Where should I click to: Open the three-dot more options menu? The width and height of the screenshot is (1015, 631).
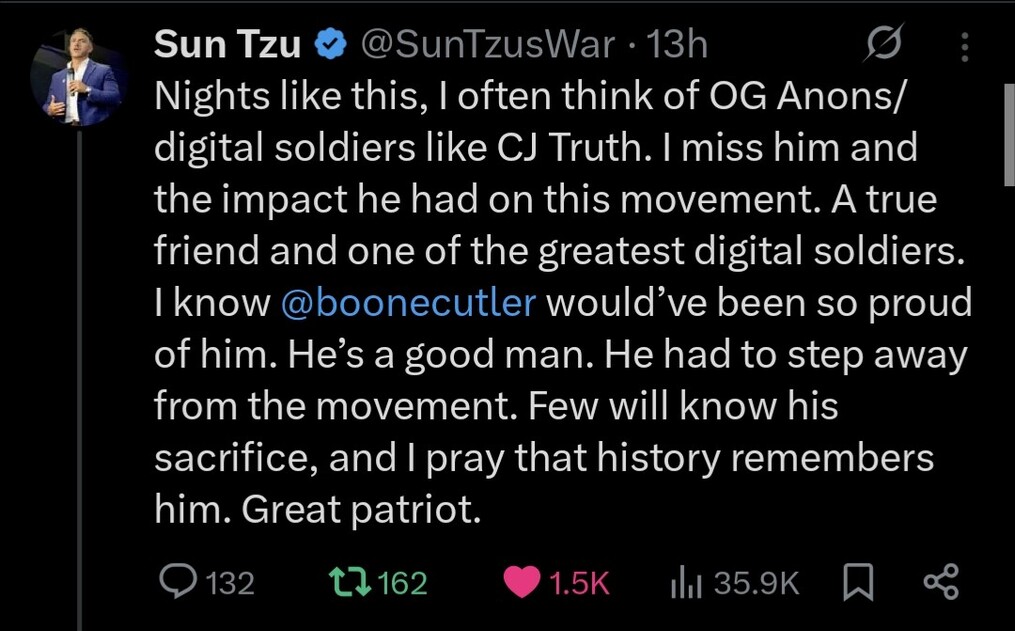pos(964,46)
